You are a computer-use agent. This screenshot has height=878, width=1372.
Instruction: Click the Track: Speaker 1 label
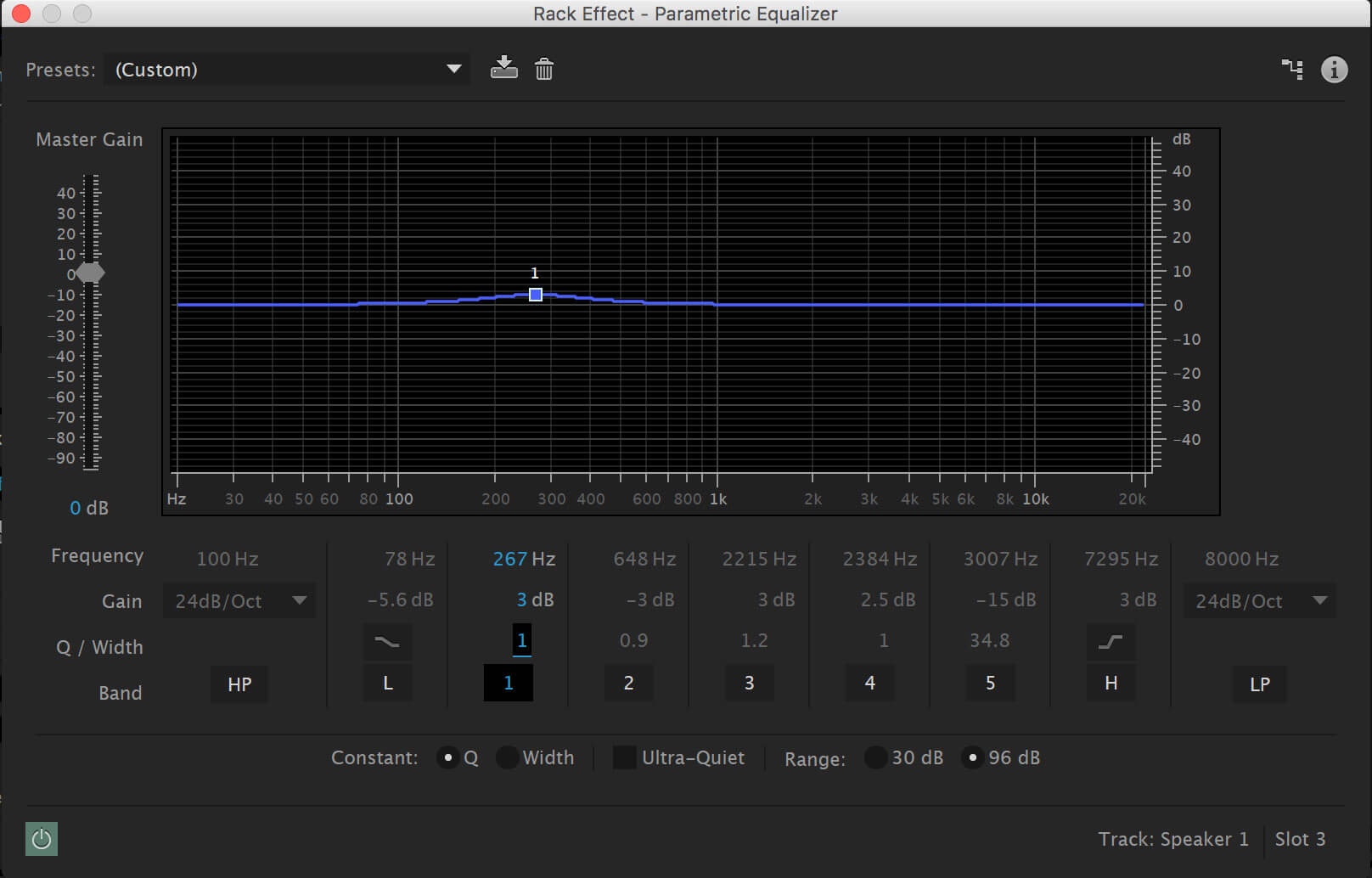pos(1173,839)
